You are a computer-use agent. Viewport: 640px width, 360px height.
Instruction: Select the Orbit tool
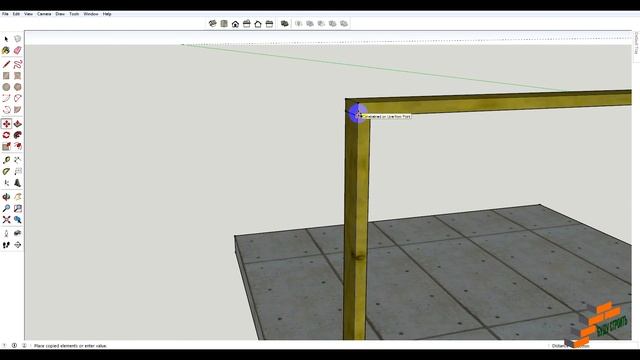coord(6,197)
